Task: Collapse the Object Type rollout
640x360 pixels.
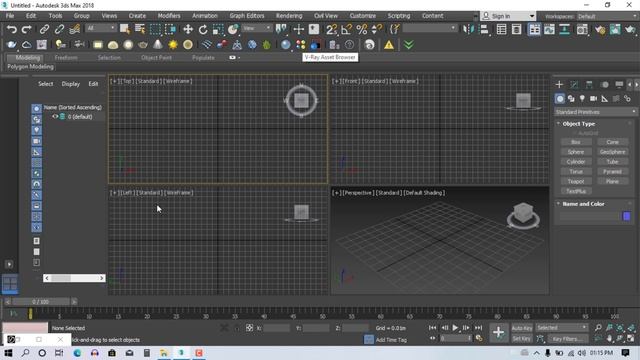Action: click(578, 124)
